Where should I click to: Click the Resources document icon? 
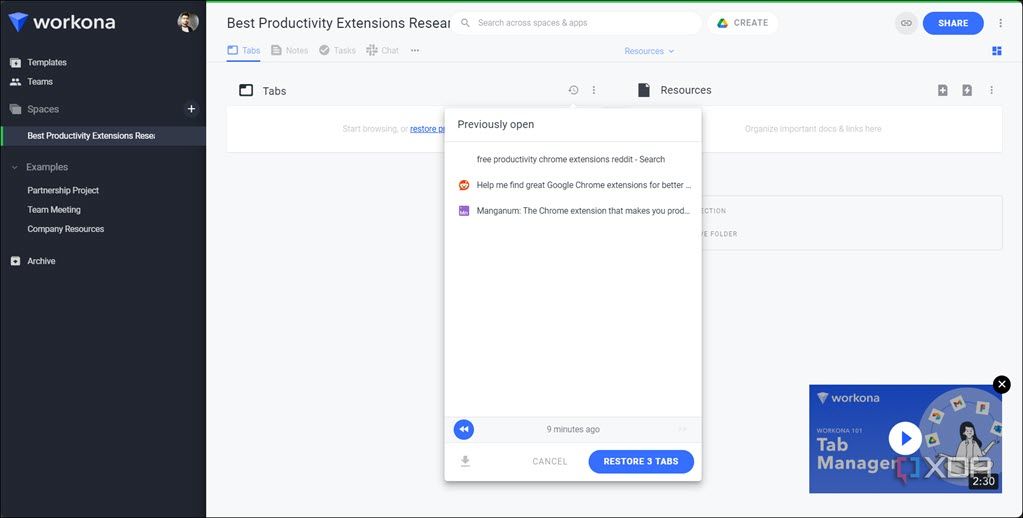click(x=644, y=90)
